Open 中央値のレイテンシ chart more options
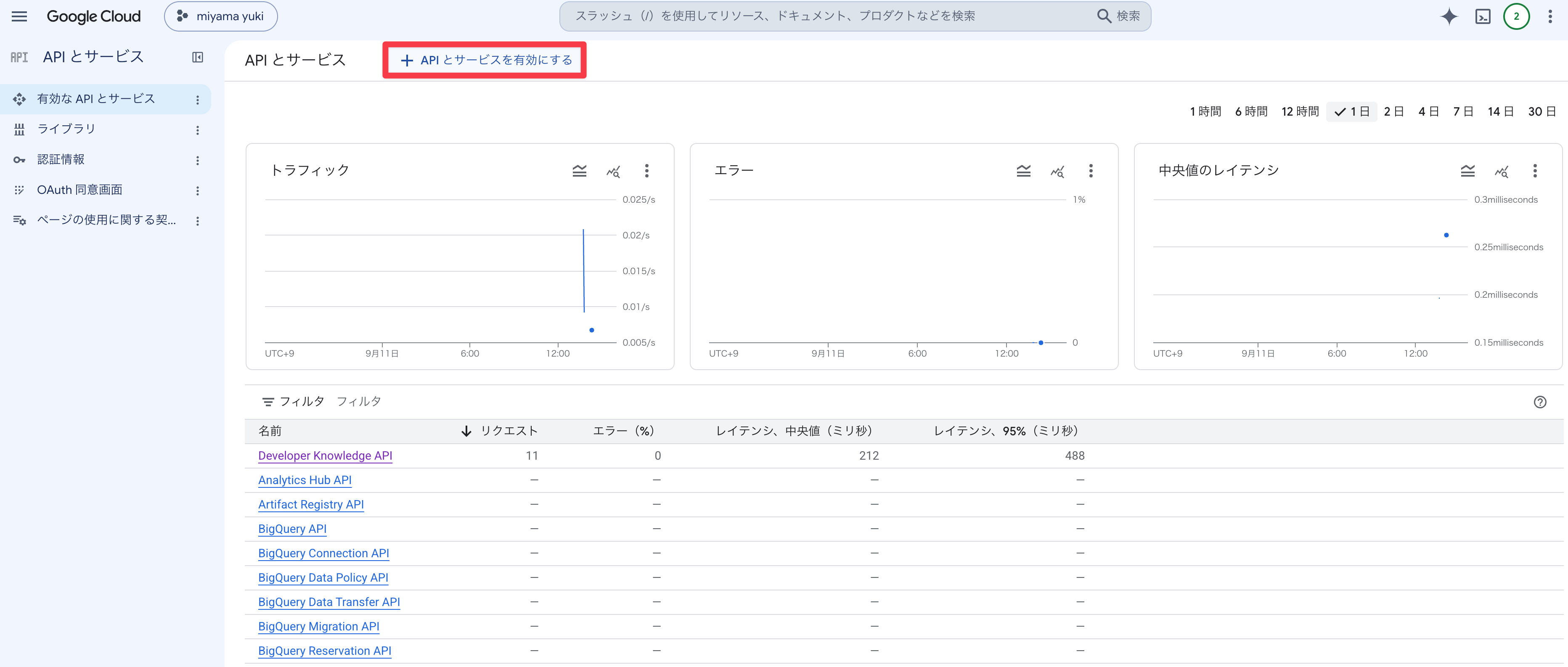Viewport: 1568px width, 667px height. [1534, 171]
